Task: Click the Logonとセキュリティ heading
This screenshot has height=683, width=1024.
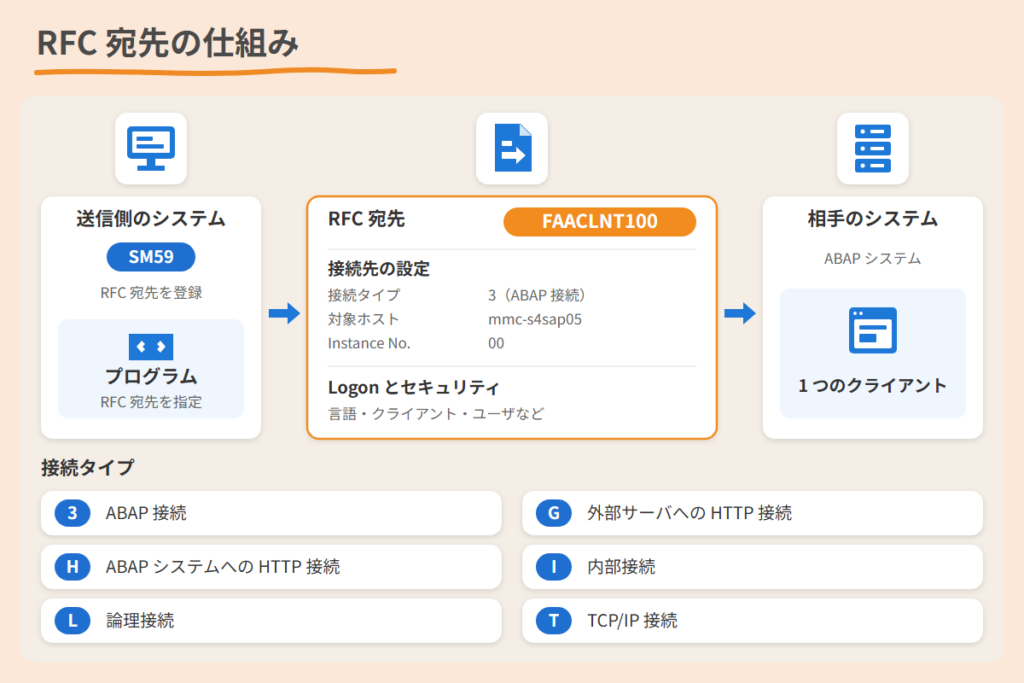Action: pos(413,388)
